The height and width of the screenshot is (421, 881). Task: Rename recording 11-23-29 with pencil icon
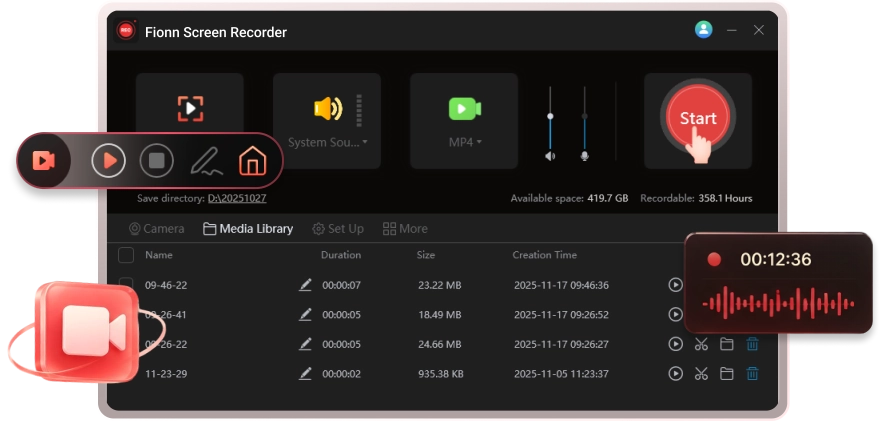tap(305, 374)
